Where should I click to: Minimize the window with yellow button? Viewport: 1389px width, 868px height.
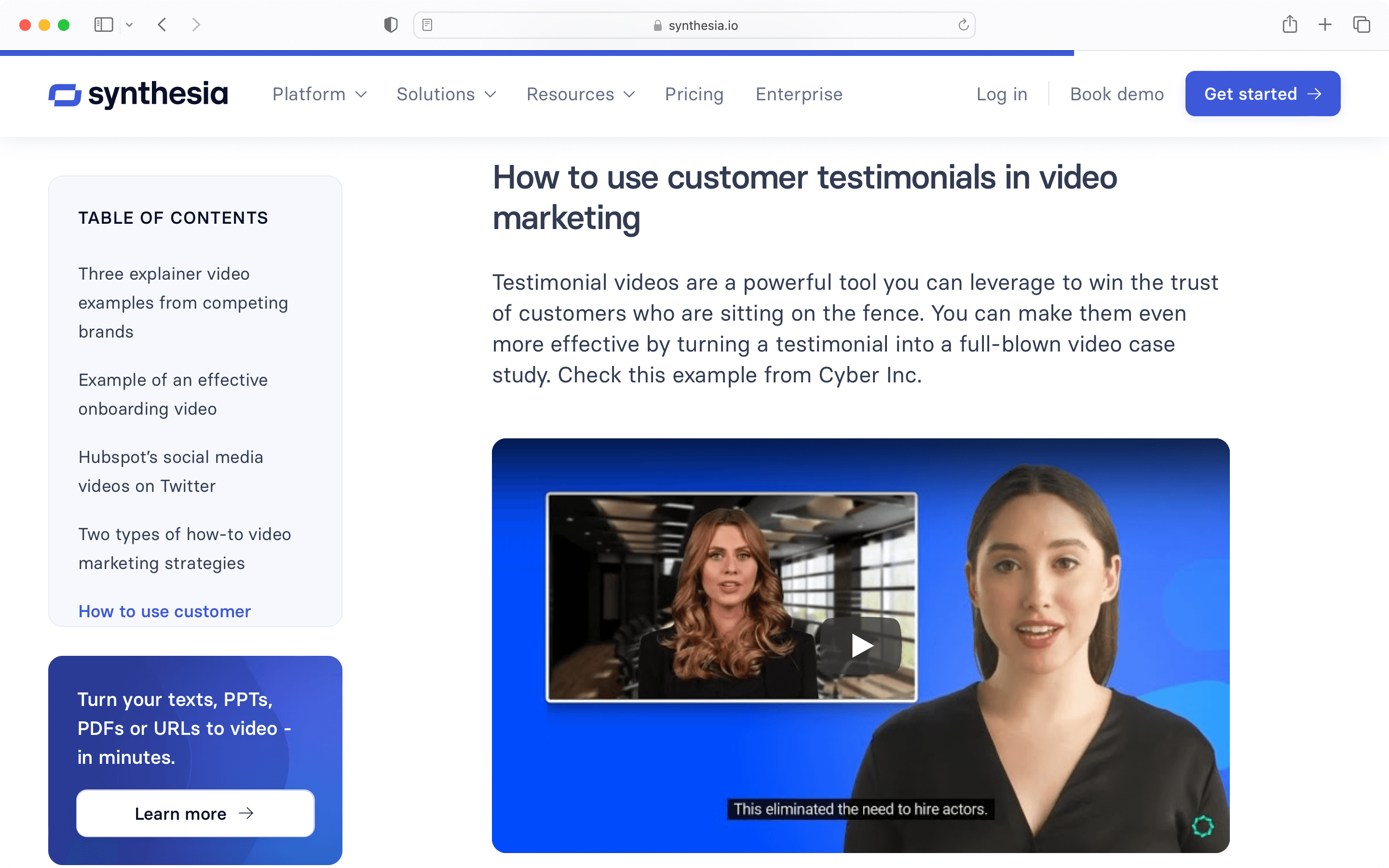pyautogui.click(x=44, y=25)
